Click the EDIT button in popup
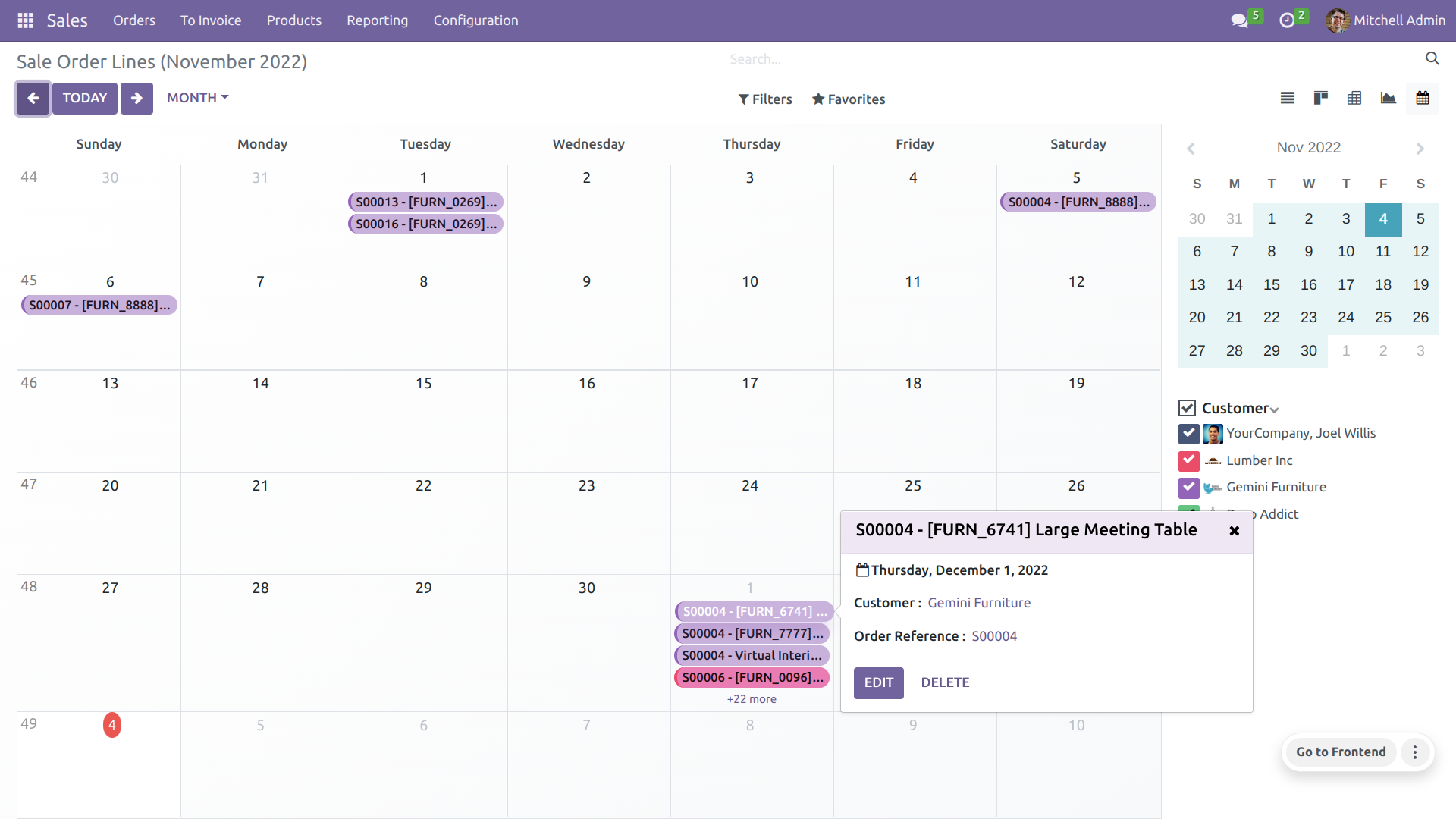 point(878,682)
